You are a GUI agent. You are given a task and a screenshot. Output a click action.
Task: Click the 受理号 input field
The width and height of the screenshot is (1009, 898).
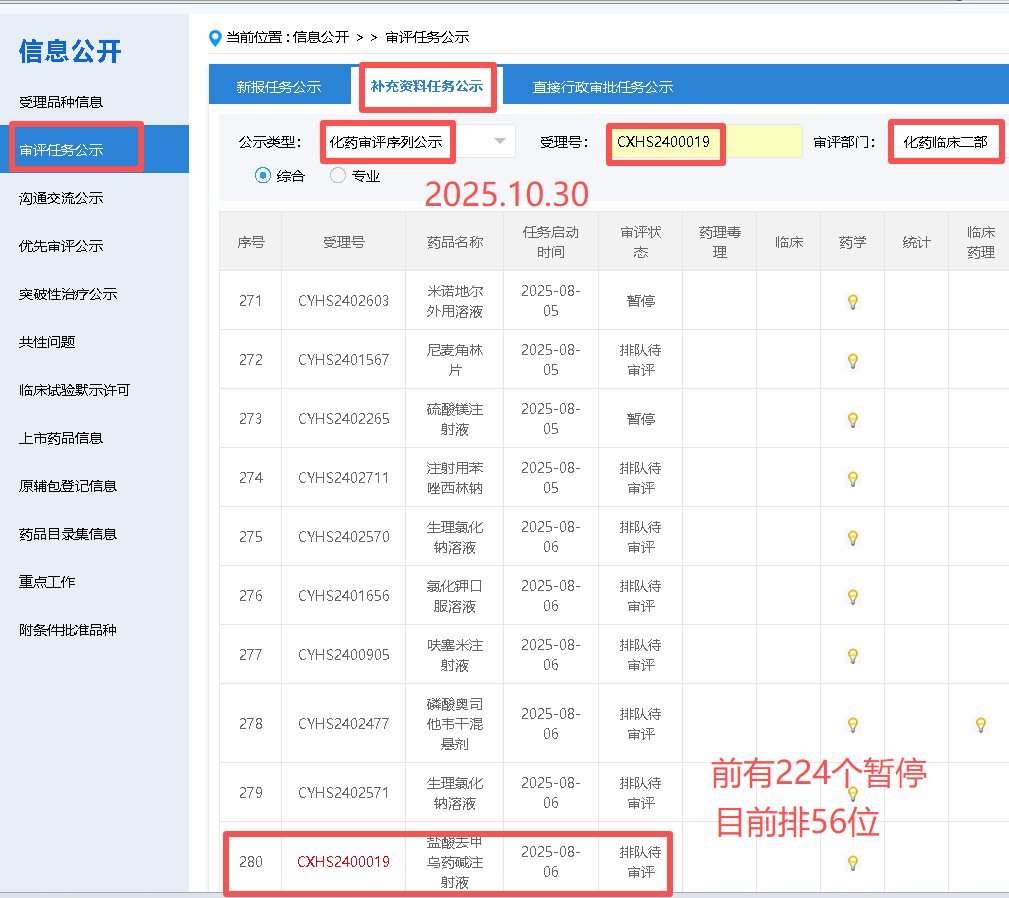[x=705, y=142]
